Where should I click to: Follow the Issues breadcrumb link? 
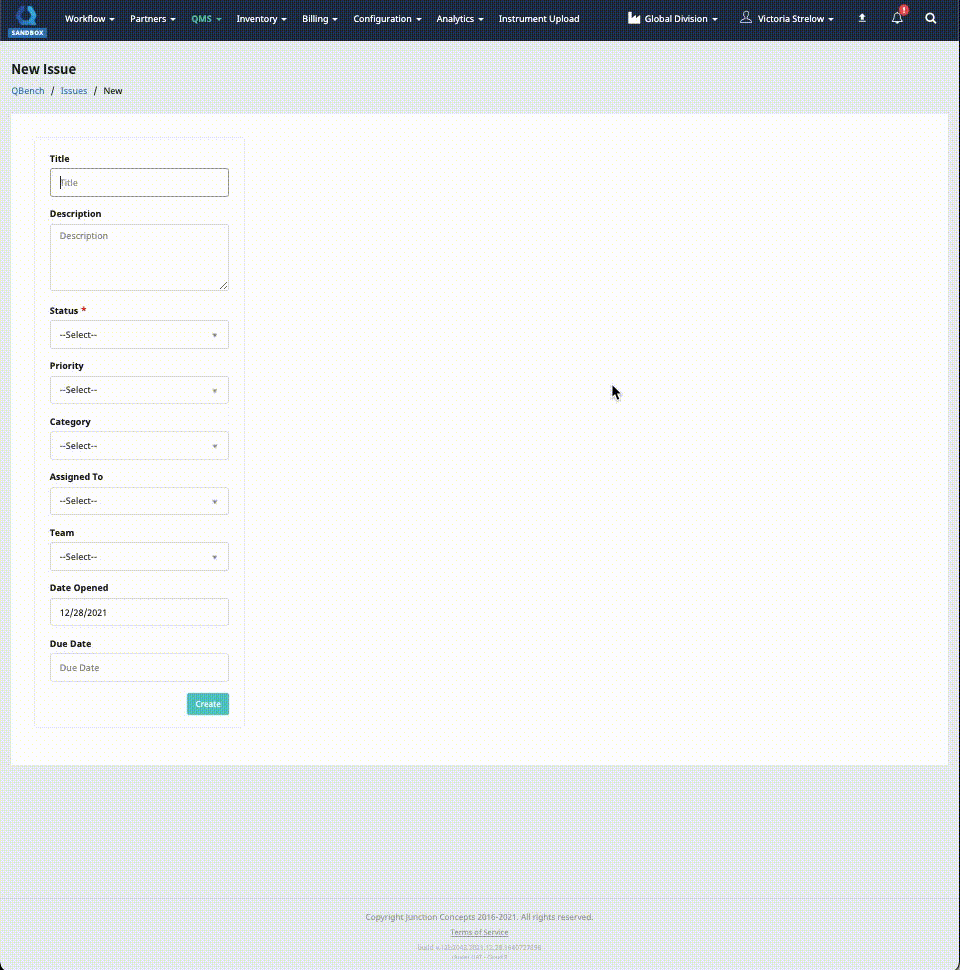pyautogui.click(x=74, y=90)
